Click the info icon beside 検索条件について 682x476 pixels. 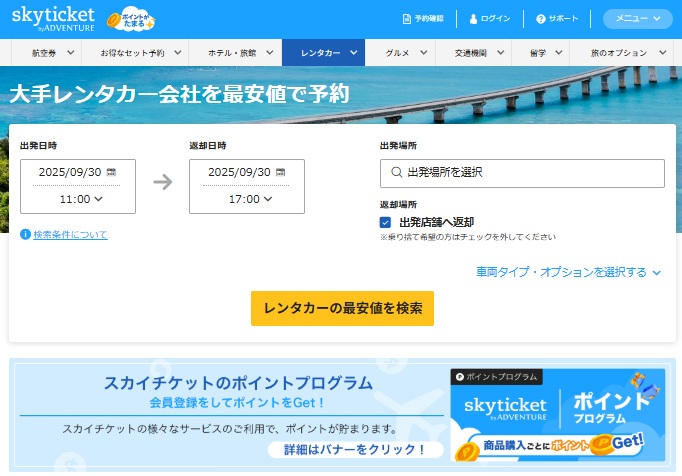point(25,235)
